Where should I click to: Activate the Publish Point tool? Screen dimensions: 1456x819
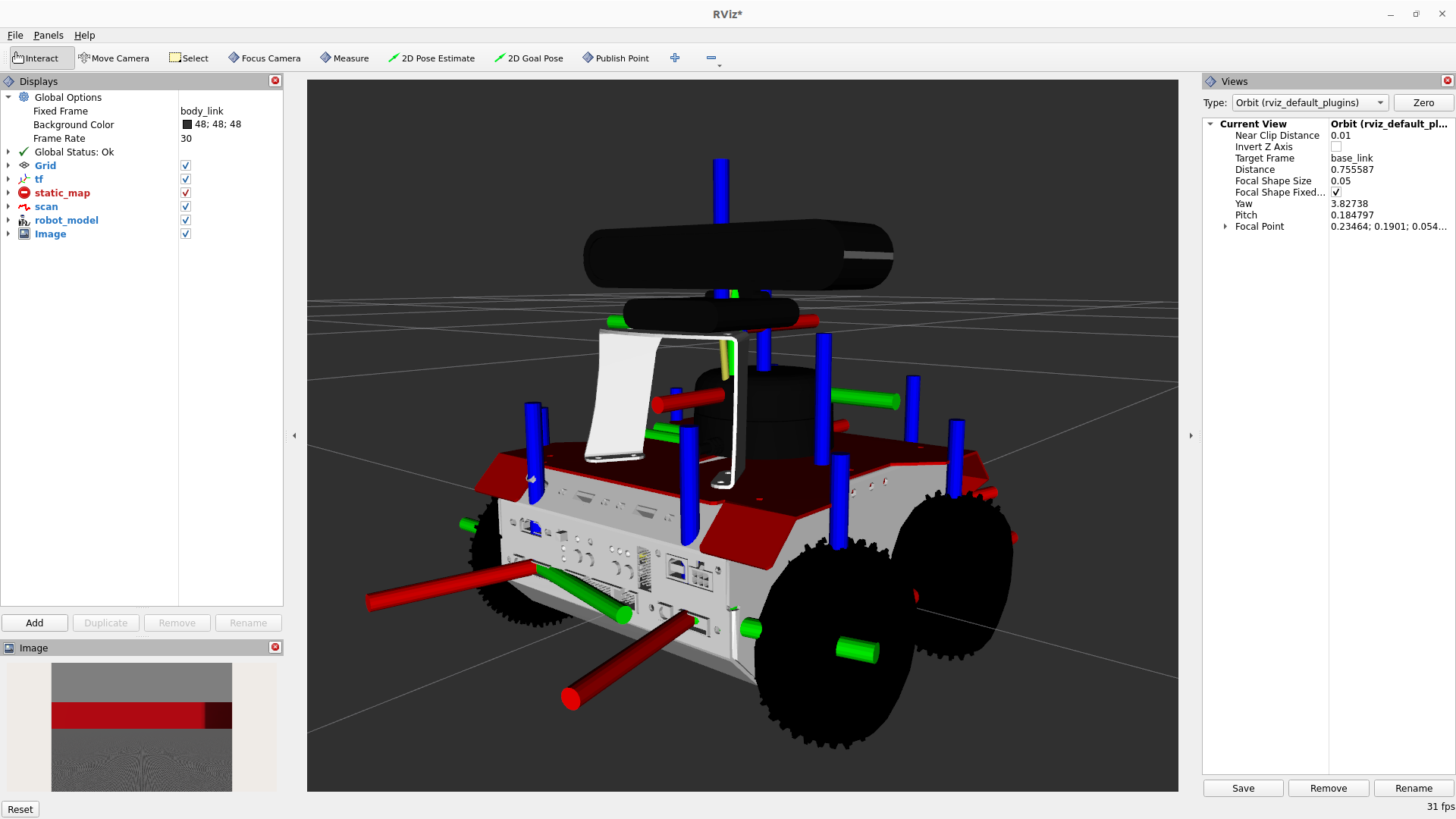tap(615, 58)
